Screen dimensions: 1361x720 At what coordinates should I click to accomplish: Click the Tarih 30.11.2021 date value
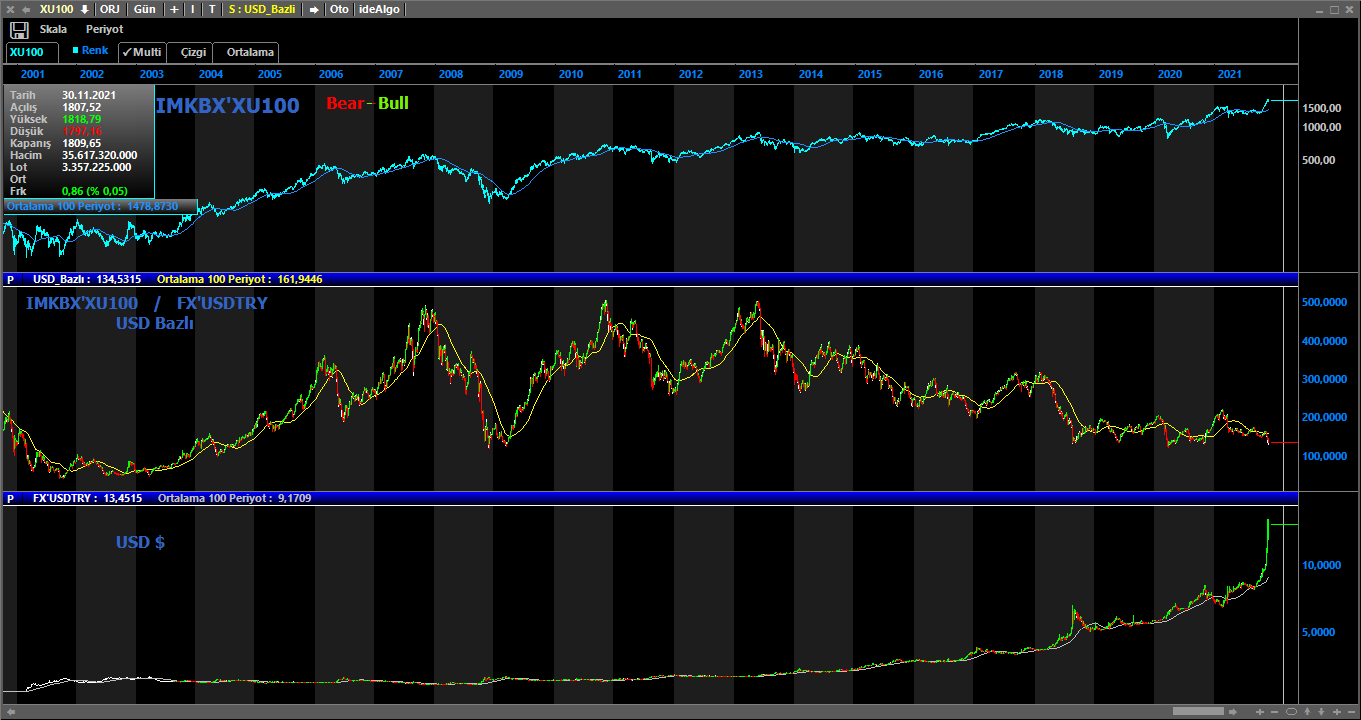click(x=90, y=95)
